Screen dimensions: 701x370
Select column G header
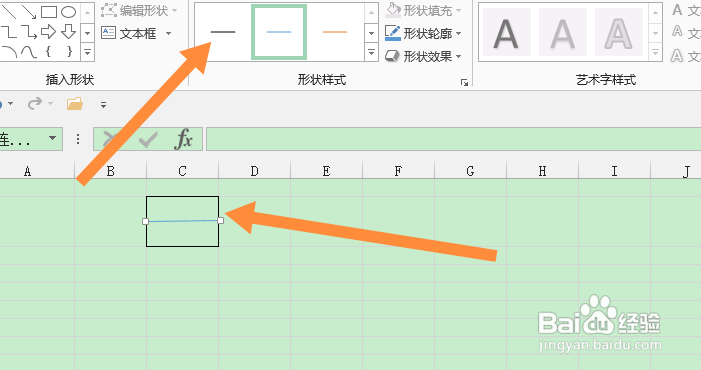470,171
